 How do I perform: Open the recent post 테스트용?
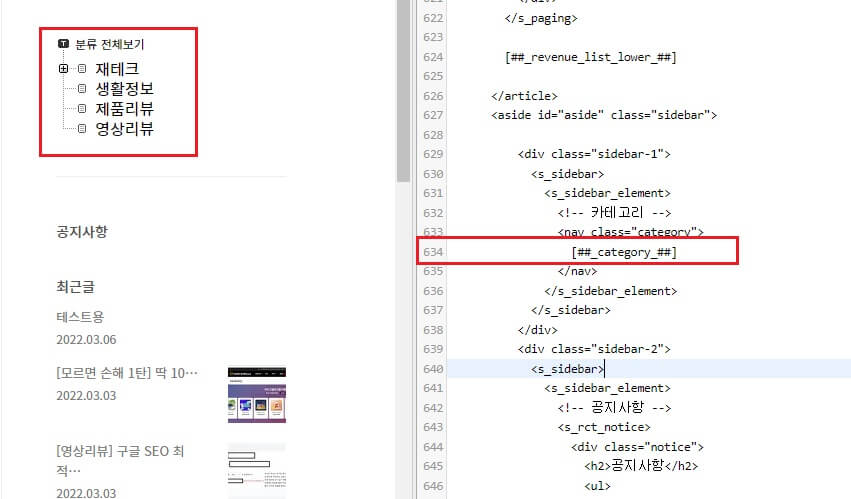(80, 317)
